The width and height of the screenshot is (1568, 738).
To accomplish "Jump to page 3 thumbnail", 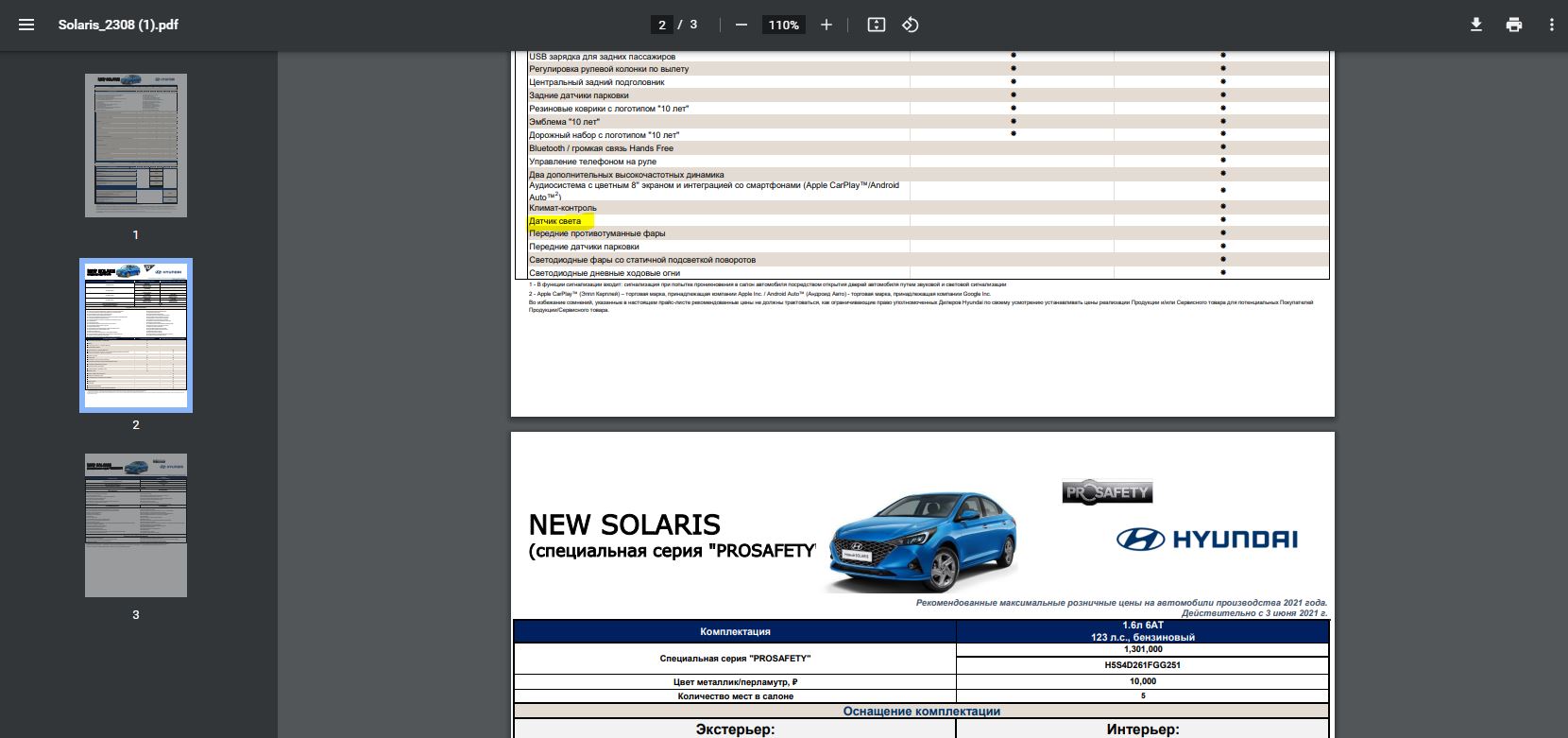I will pos(136,525).
